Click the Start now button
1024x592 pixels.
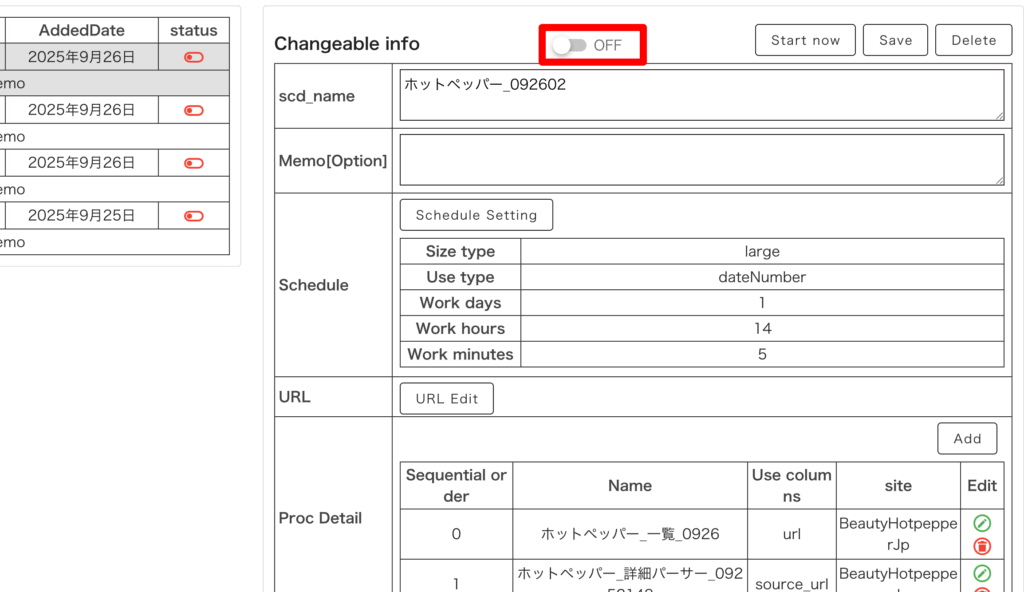click(x=805, y=40)
